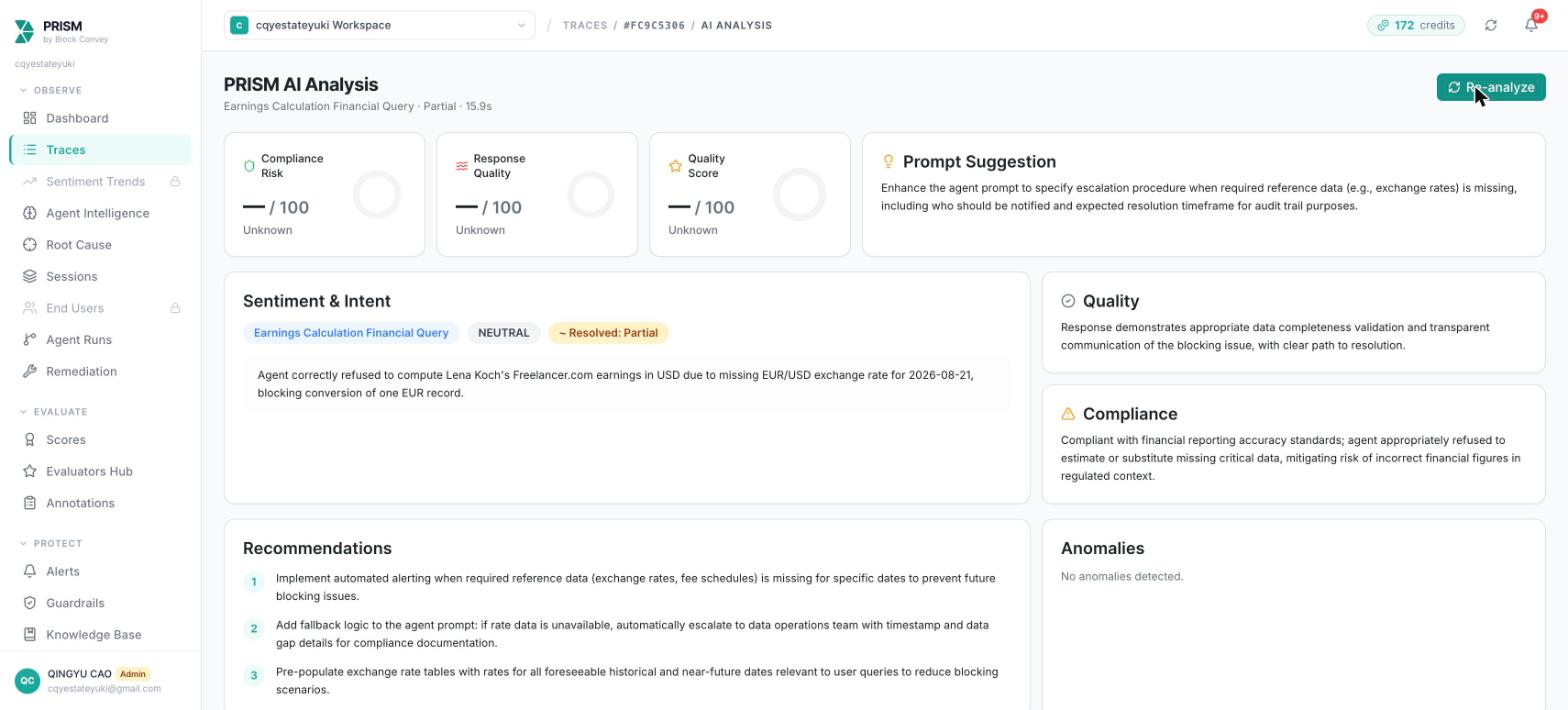
Task: Click the PRISM logo icon
Action: [24, 32]
